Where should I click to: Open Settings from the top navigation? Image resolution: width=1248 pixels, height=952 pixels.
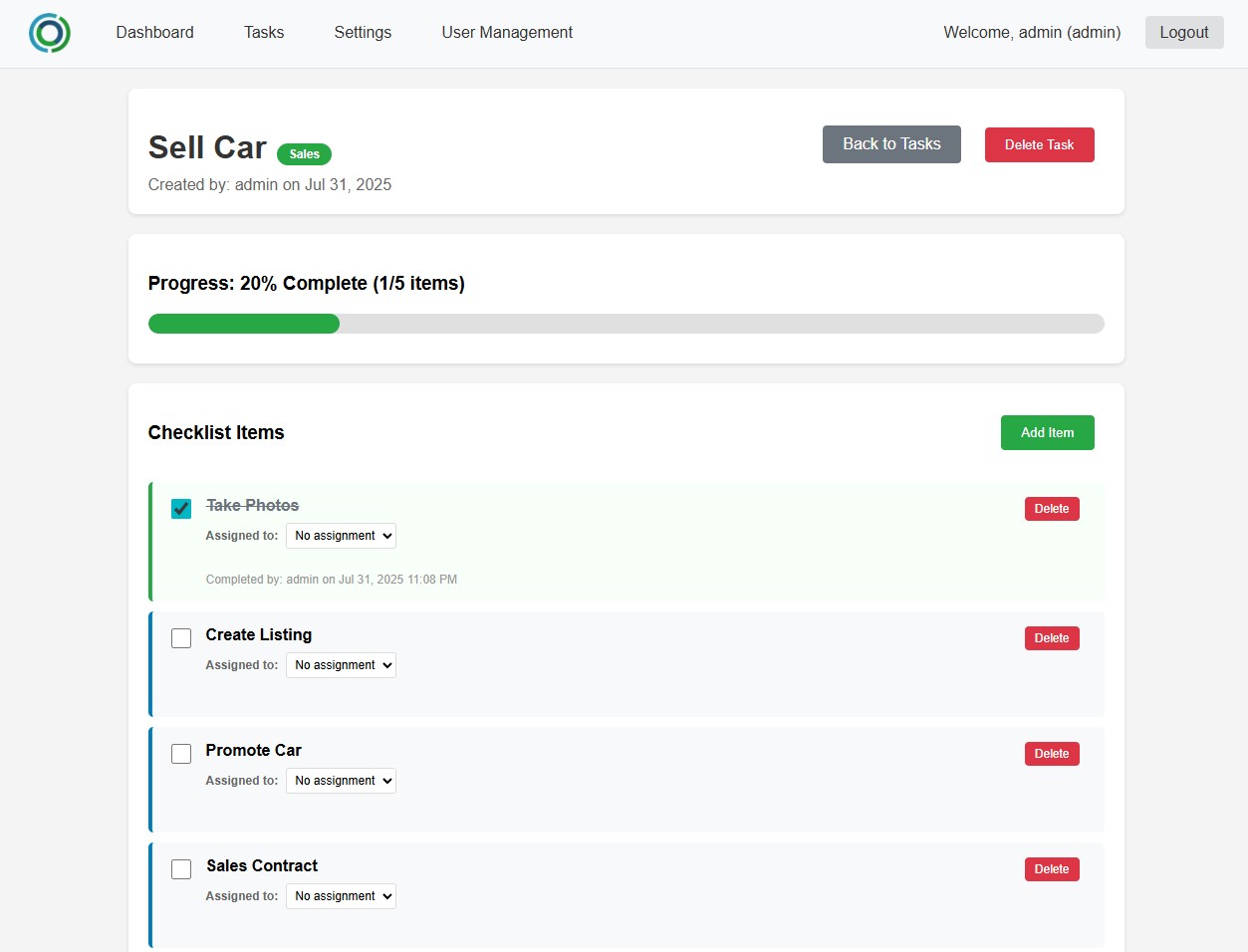tap(363, 32)
